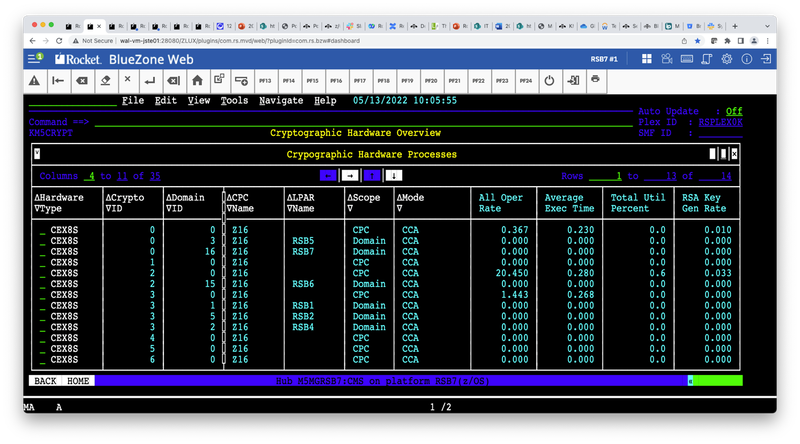
Task: Open the Tools menu
Action: [x=234, y=101]
